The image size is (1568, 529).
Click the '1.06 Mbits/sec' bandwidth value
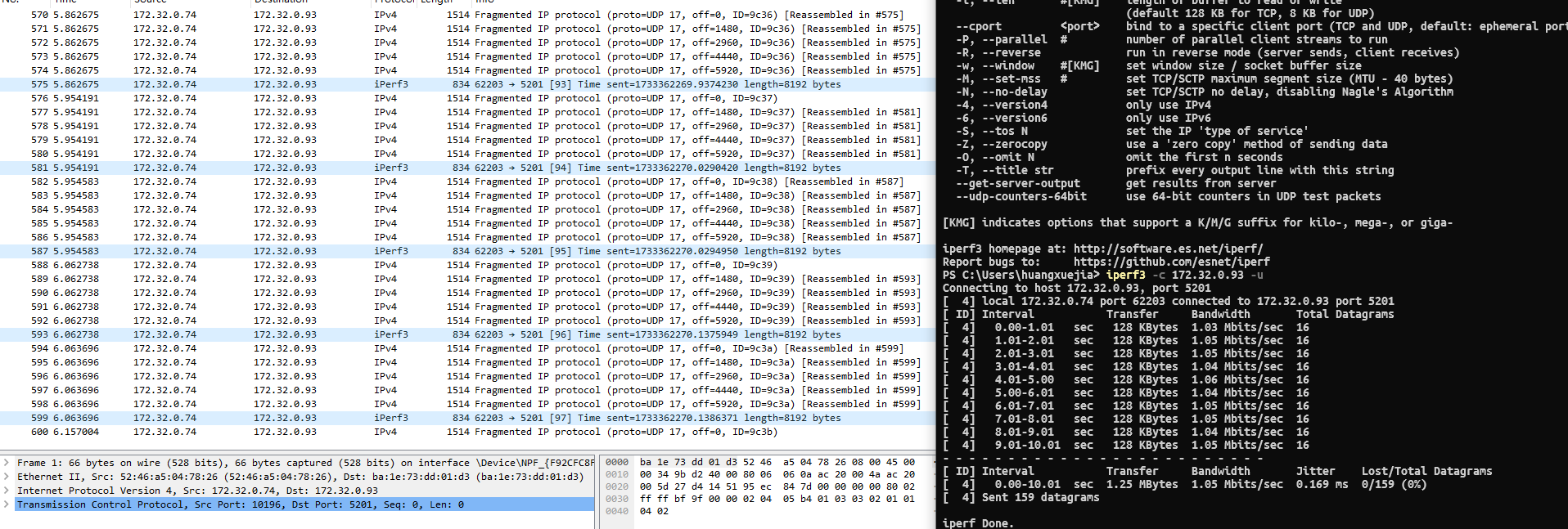pyautogui.click(x=1237, y=379)
